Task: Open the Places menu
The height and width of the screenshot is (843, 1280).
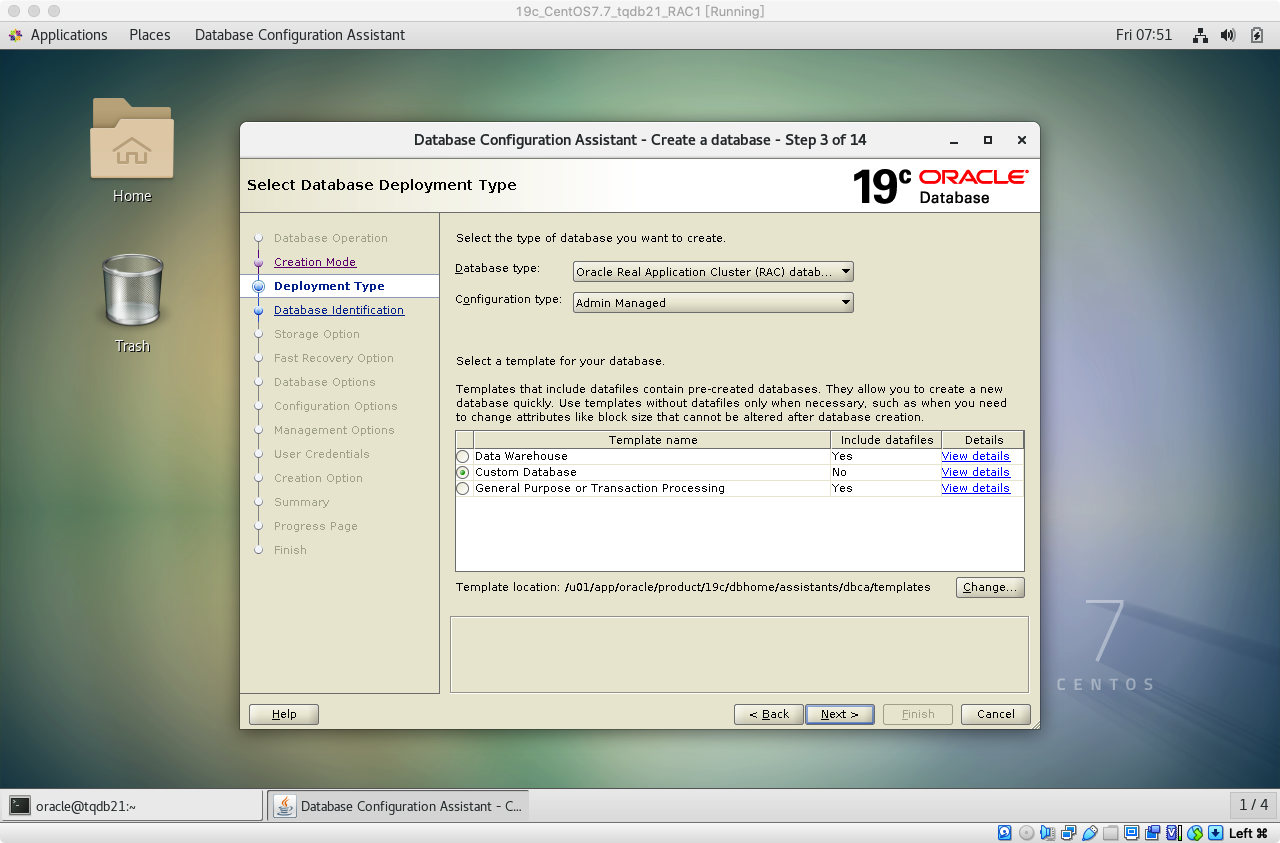Action: click(x=150, y=35)
